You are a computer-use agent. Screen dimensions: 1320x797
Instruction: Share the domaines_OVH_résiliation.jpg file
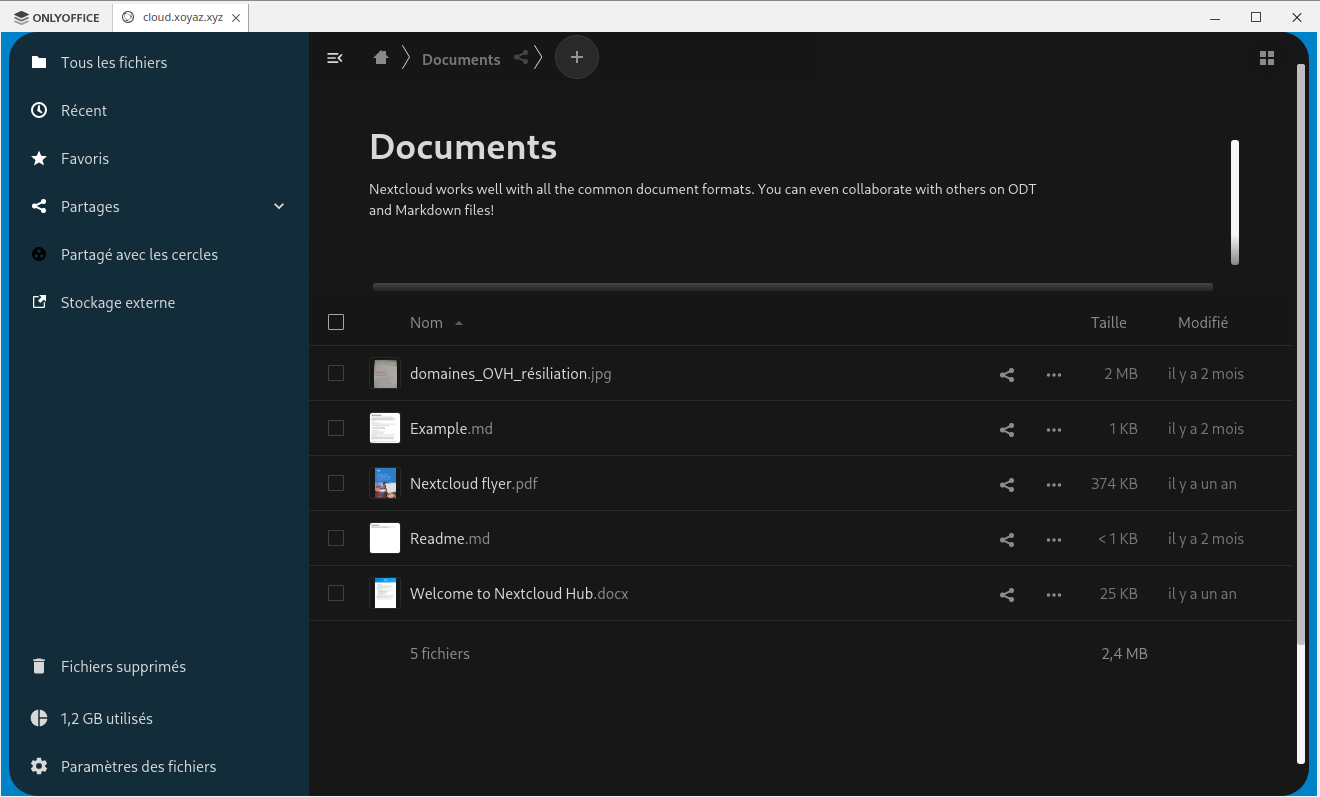1007,375
